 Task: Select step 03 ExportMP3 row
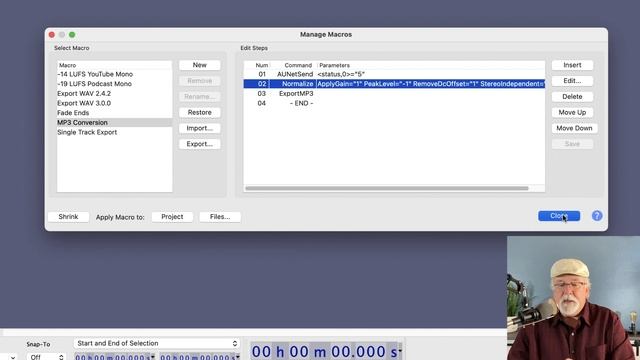tap(394, 93)
